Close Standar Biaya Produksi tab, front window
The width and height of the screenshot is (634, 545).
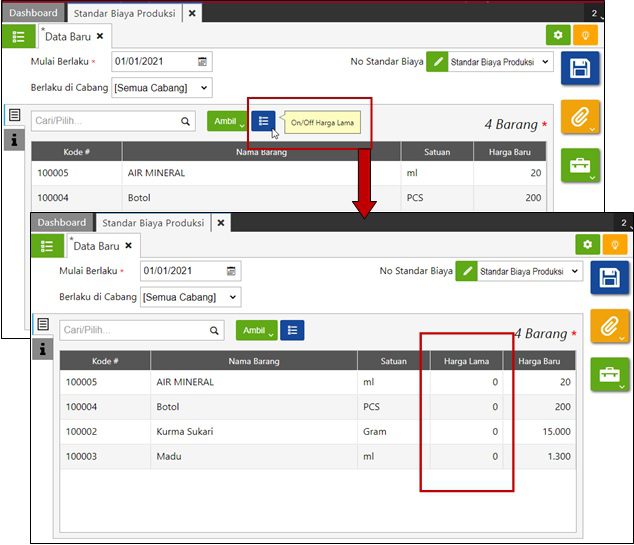coord(221,223)
